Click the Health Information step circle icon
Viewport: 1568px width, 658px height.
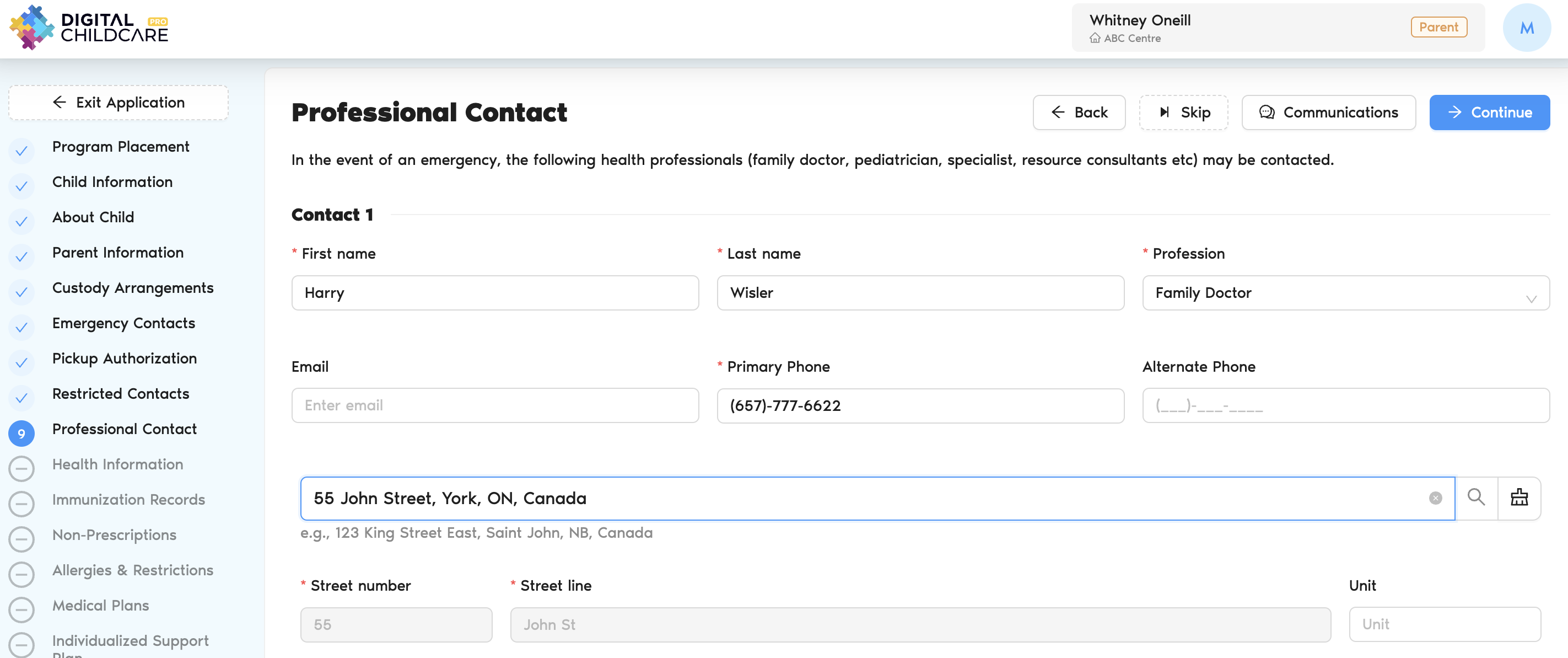click(x=21, y=468)
